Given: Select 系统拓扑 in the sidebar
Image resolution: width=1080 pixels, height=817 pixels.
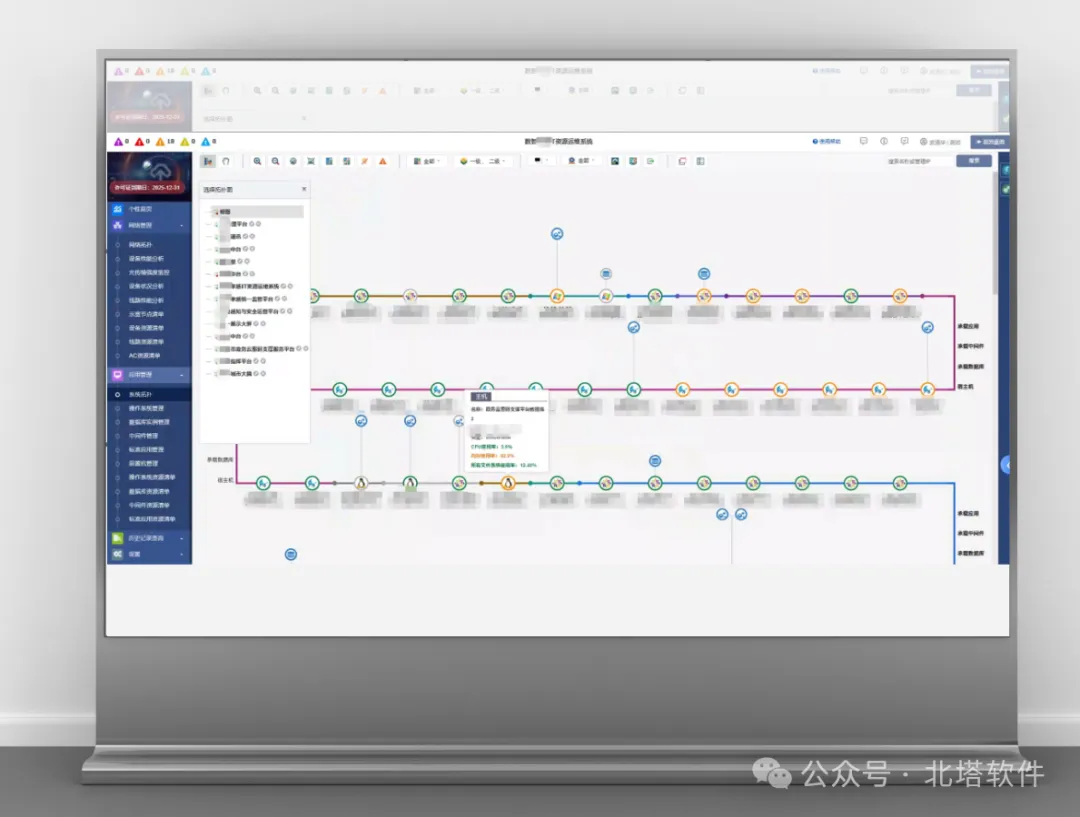Looking at the screenshot, I should [141, 395].
